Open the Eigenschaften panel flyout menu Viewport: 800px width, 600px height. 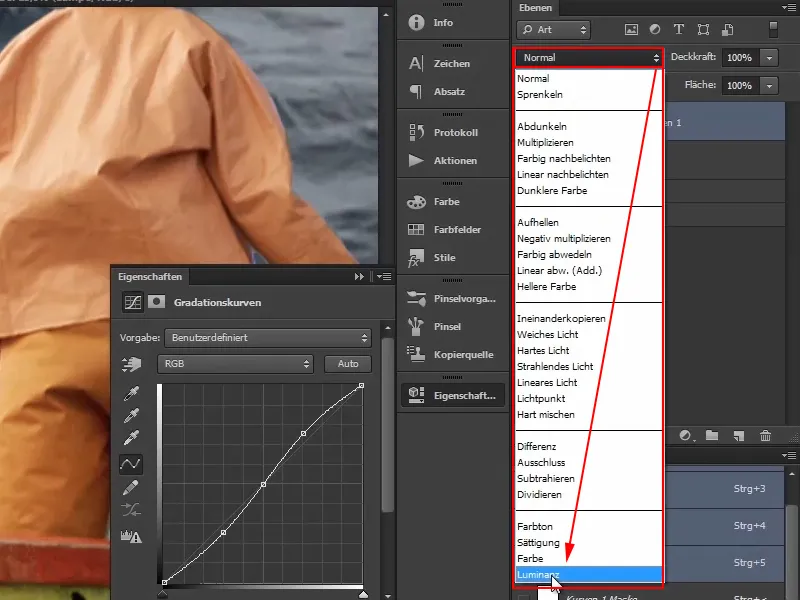tap(384, 277)
